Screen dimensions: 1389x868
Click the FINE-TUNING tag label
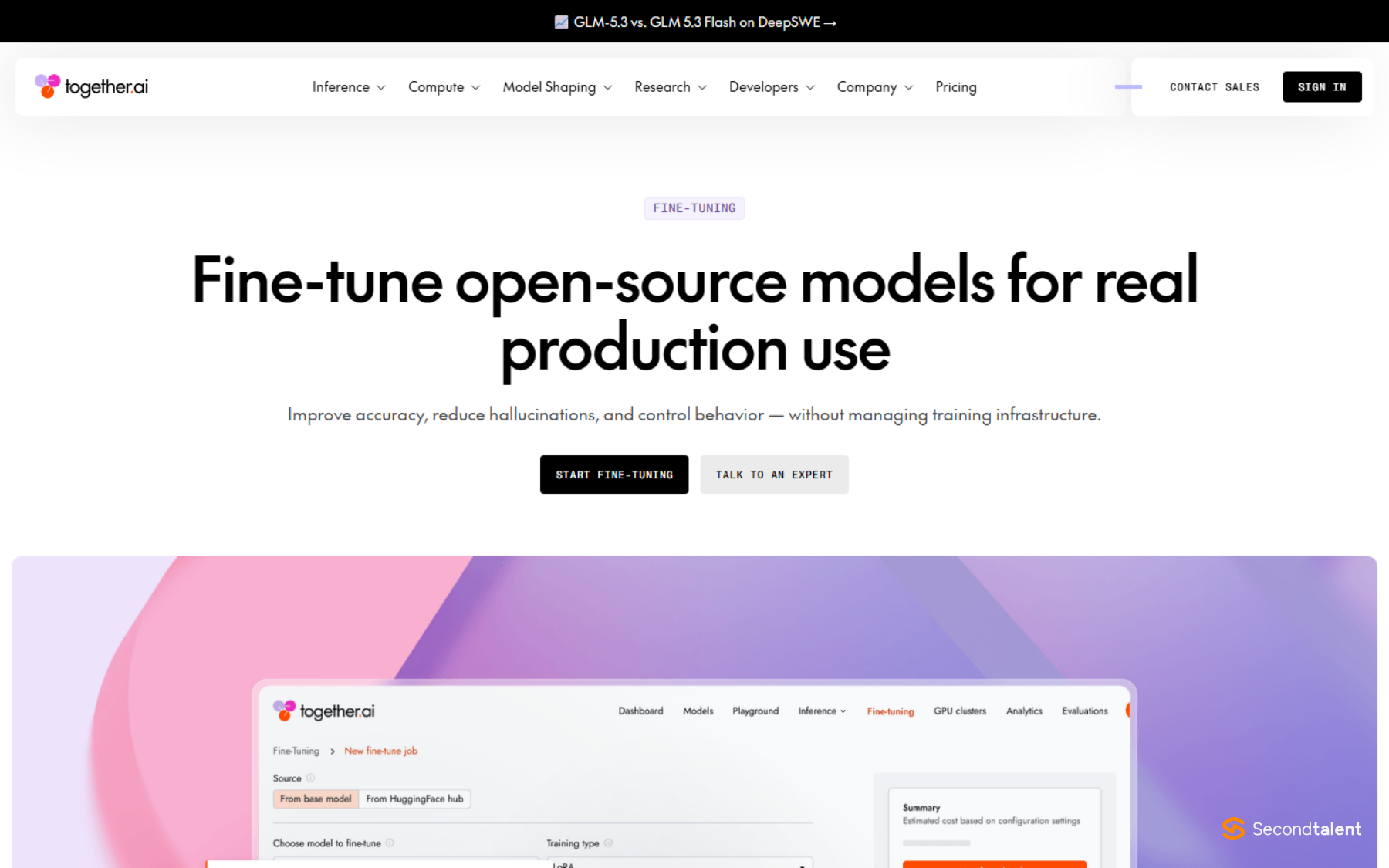(x=694, y=208)
